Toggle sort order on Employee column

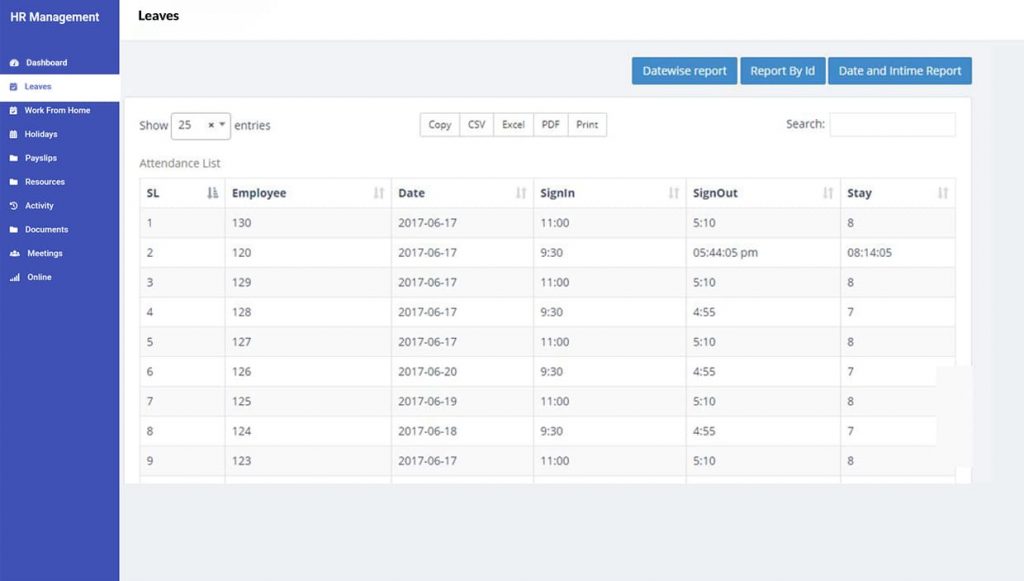coord(378,193)
